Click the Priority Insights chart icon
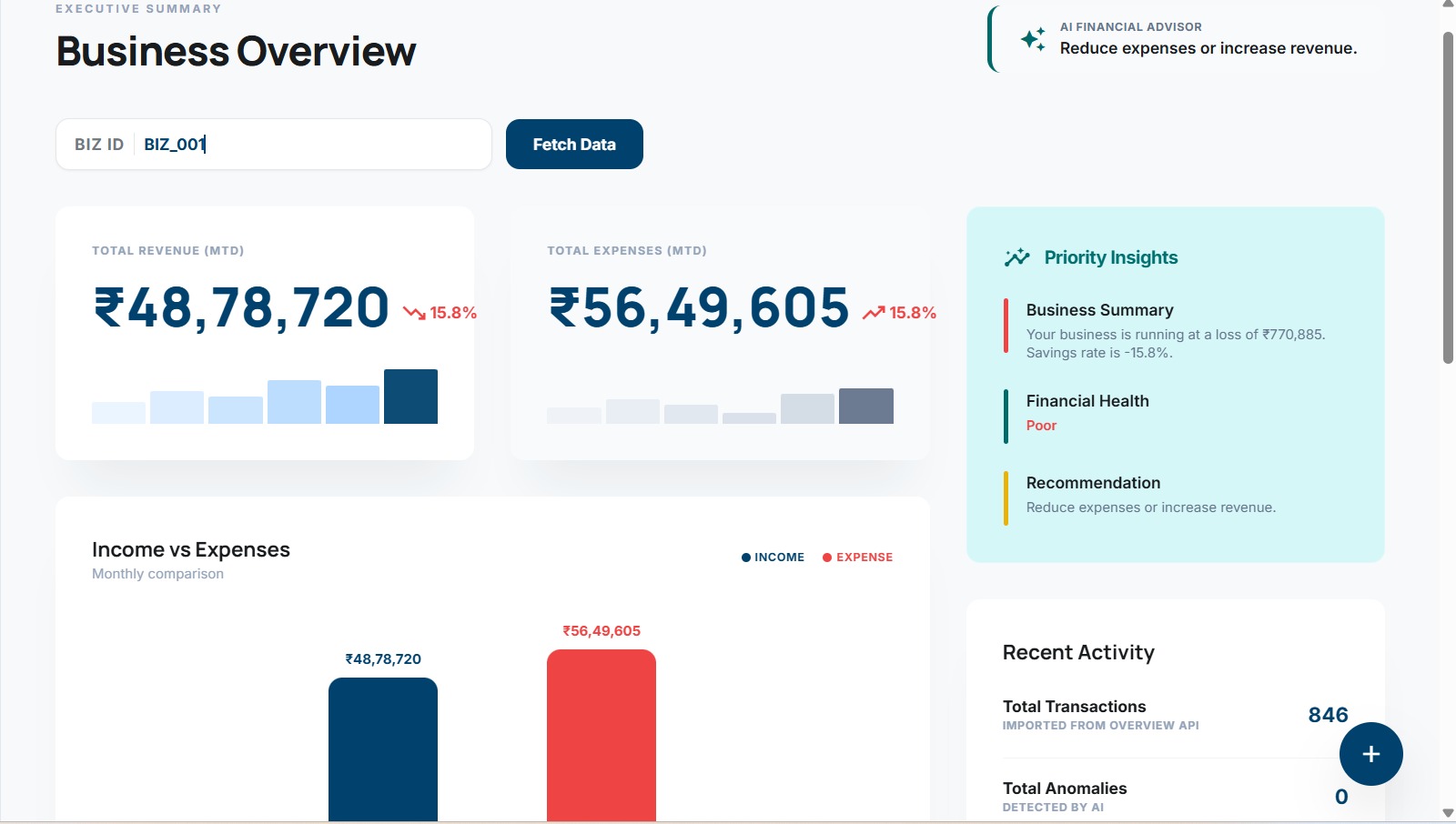Image resolution: width=1456 pixels, height=824 pixels. tap(1016, 257)
